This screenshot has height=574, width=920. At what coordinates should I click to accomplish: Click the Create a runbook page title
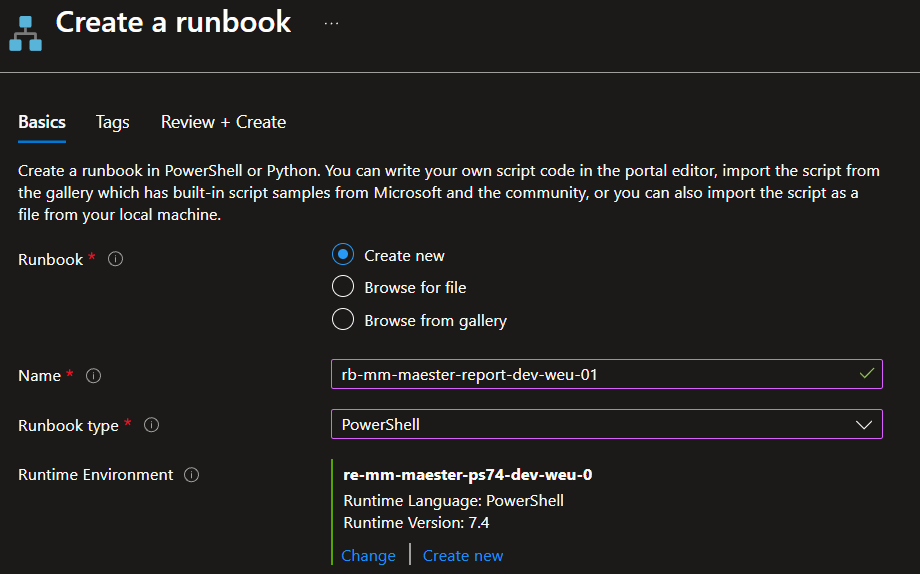point(173,23)
